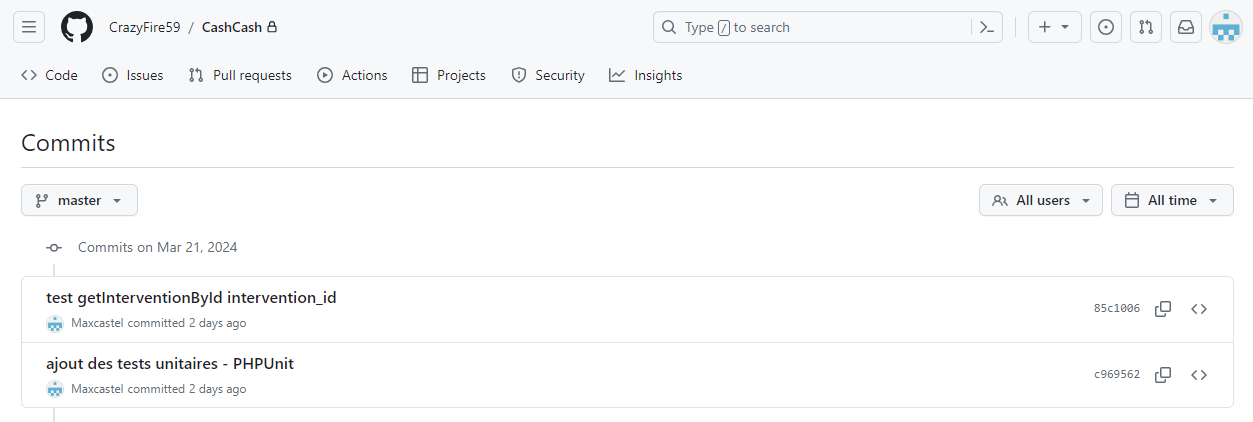Expand the master branch selector
This screenshot has height=422, width=1253.
[x=79, y=200]
